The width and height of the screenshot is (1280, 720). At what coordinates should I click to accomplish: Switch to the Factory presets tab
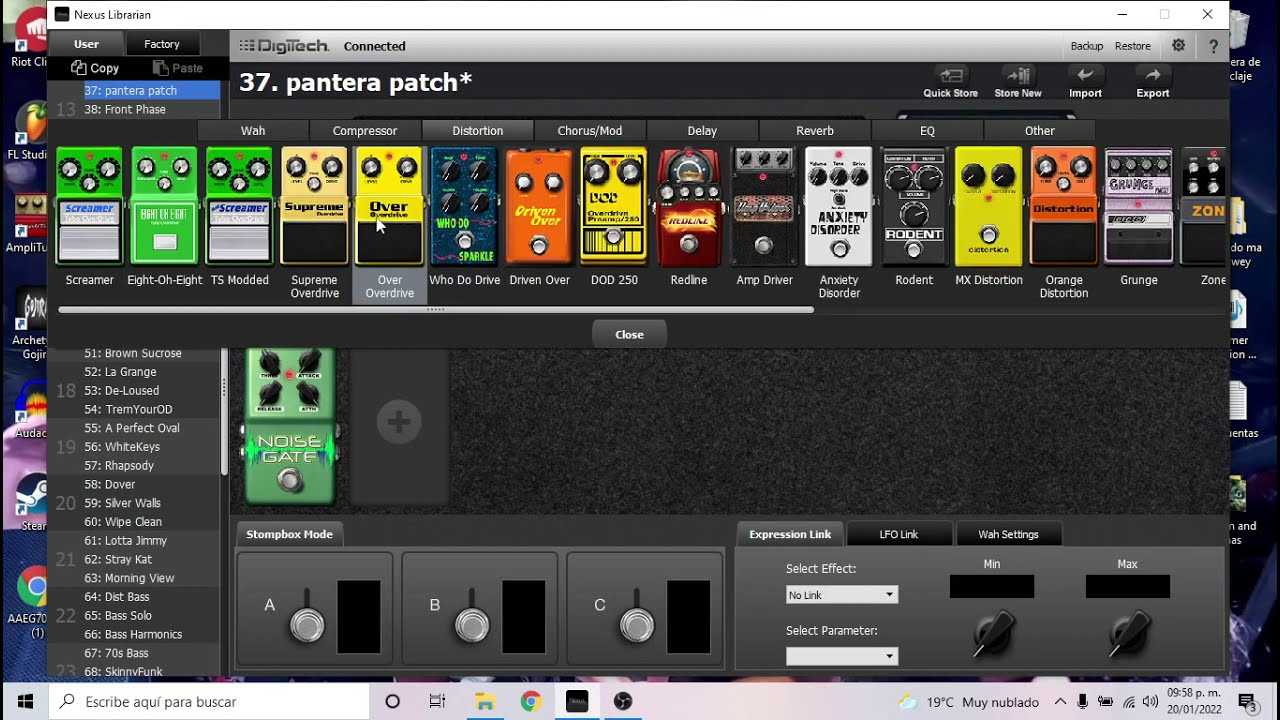tap(162, 44)
